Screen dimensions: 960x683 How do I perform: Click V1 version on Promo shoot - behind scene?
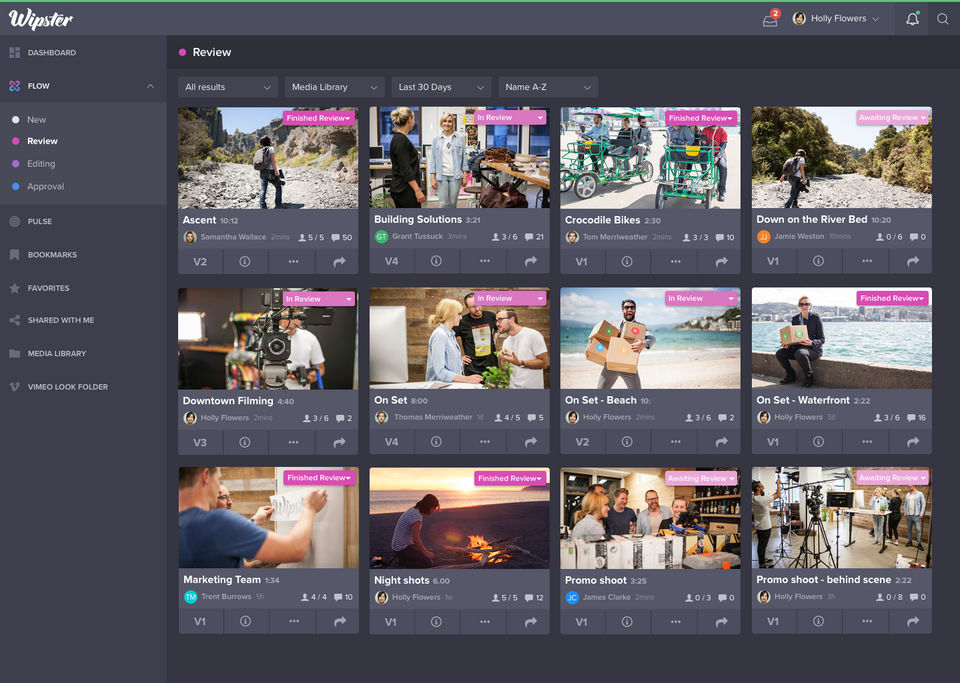(x=773, y=621)
